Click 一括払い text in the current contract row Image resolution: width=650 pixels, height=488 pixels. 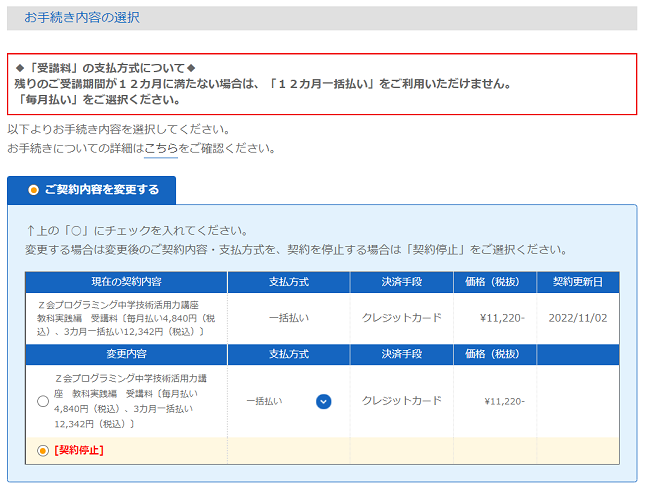tap(289, 318)
